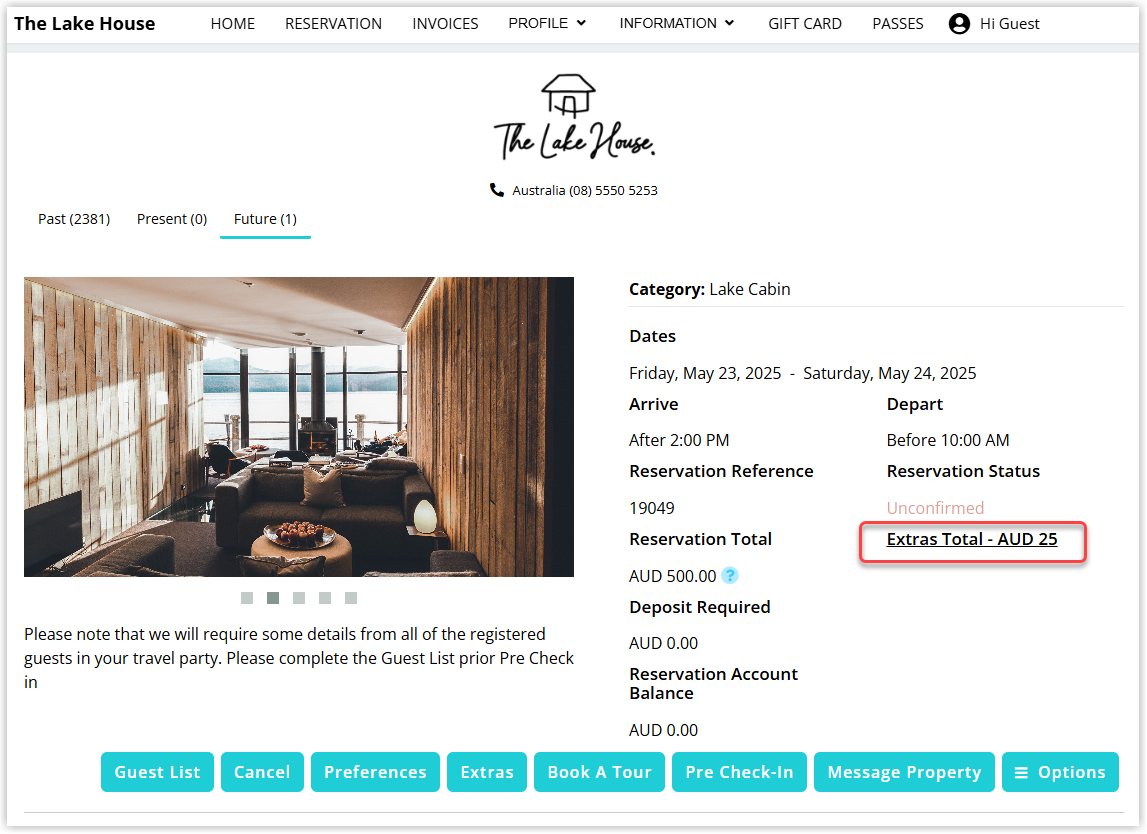The width and height of the screenshot is (1147, 834).
Task: Select the first carousel dot indicator
Action: point(247,598)
